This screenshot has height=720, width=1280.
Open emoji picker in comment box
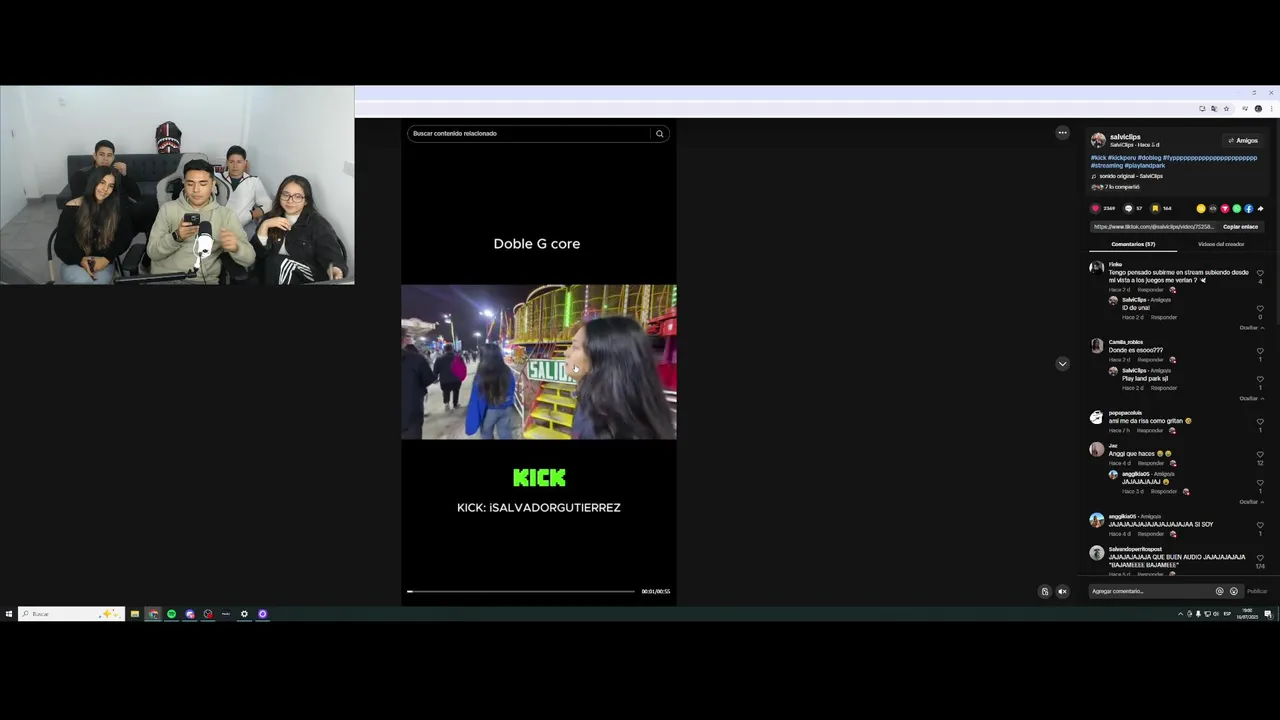point(1233,592)
